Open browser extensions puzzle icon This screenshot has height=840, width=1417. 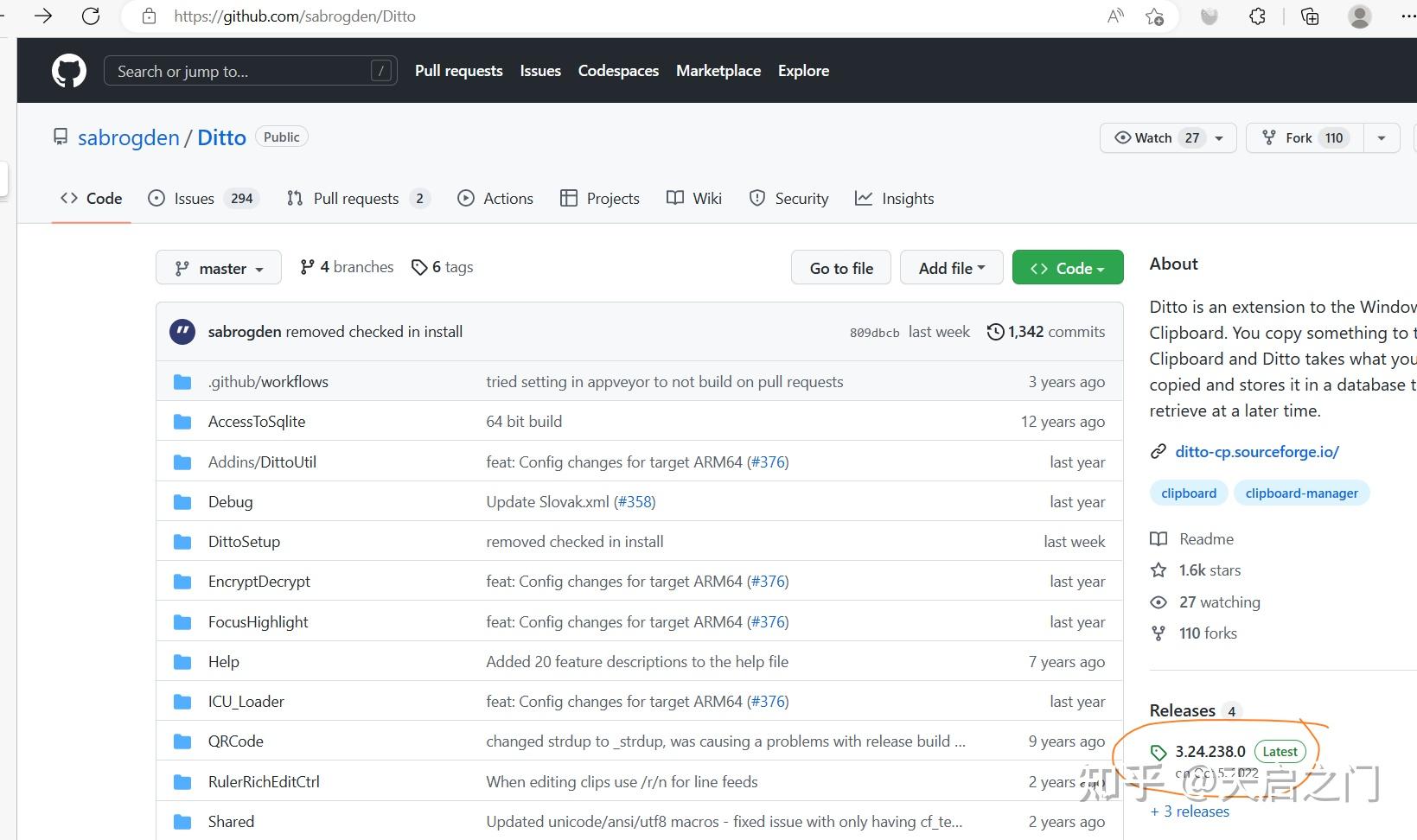pos(1257,16)
